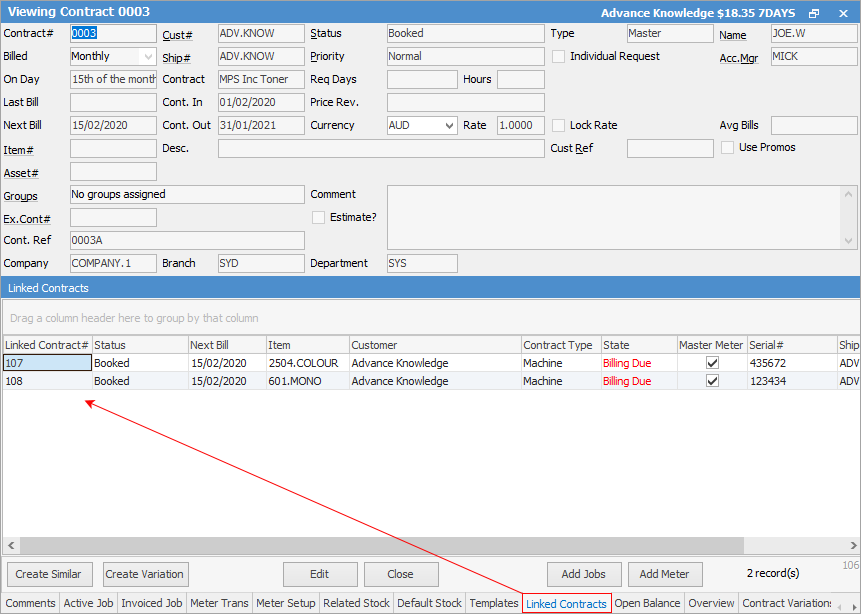This screenshot has height=614, width=861.
Task: Open the Billed frequency dropdown
Action: (148, 57)
